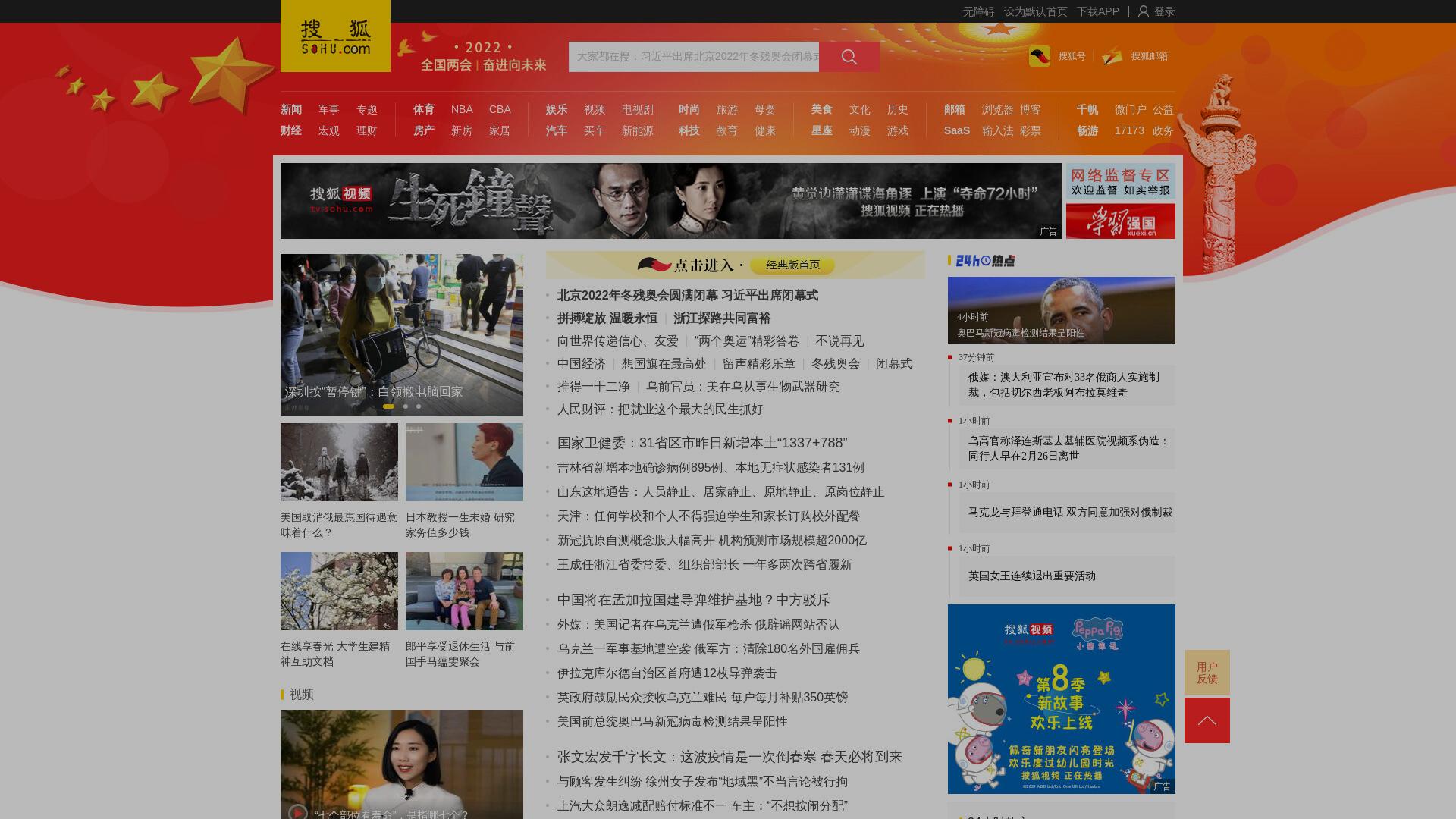Open headline 北京2022年冬残奥会圆满闭幕
Image resolution: width=1456 pixels, height=819 pixels.
click(688, 296)
